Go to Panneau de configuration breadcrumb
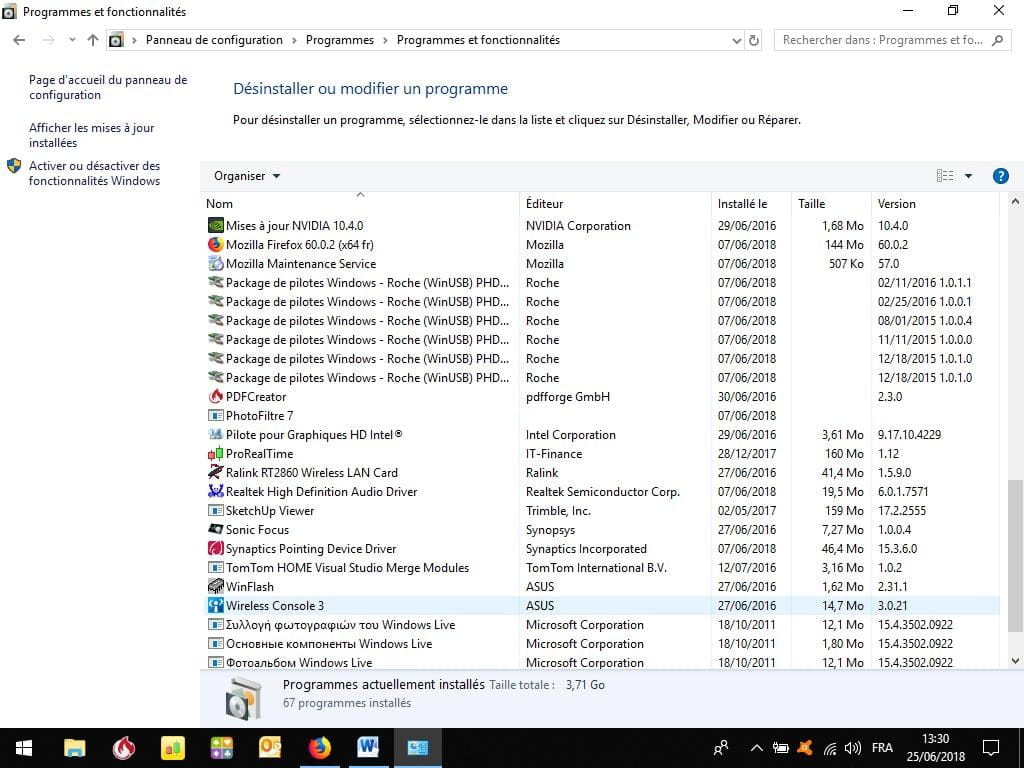 pos(214,40)
